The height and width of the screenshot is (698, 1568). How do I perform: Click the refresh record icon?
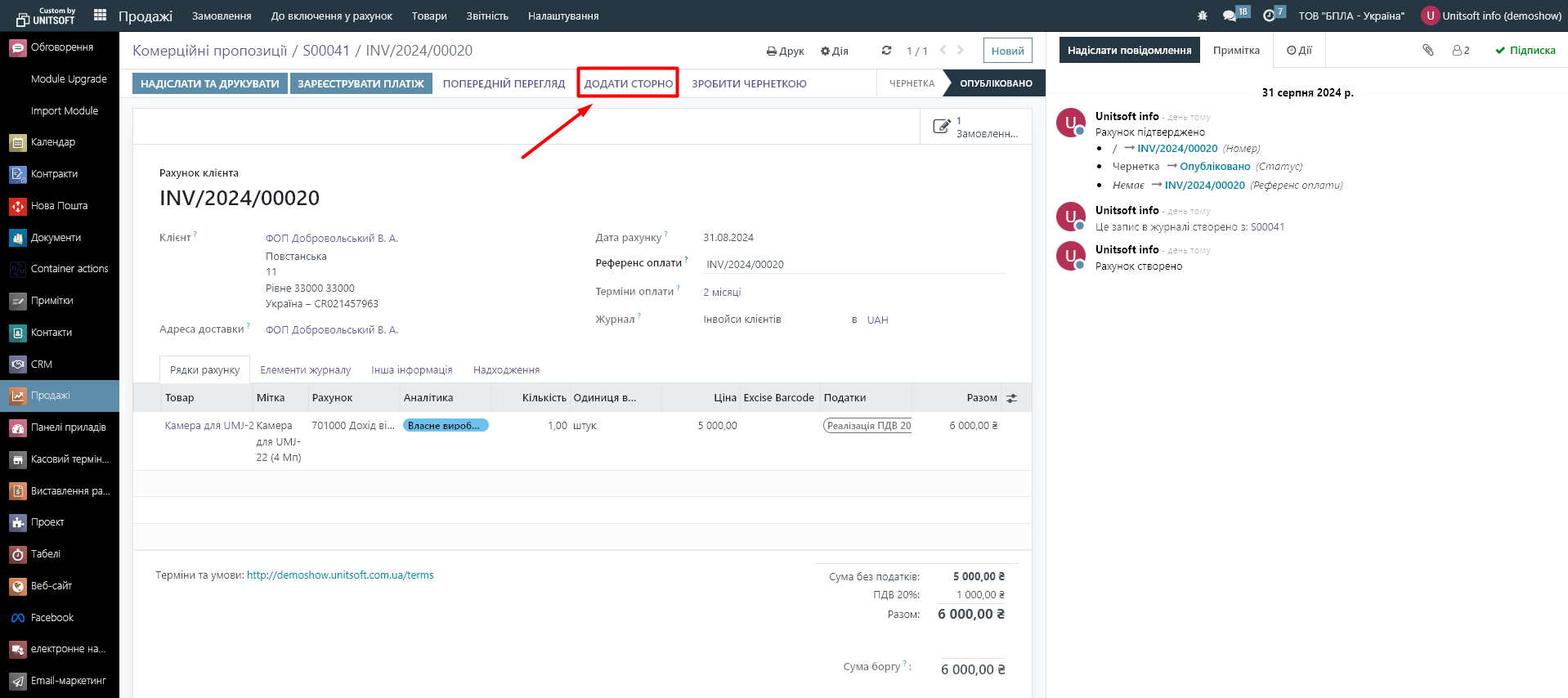[x=886, y=51]
